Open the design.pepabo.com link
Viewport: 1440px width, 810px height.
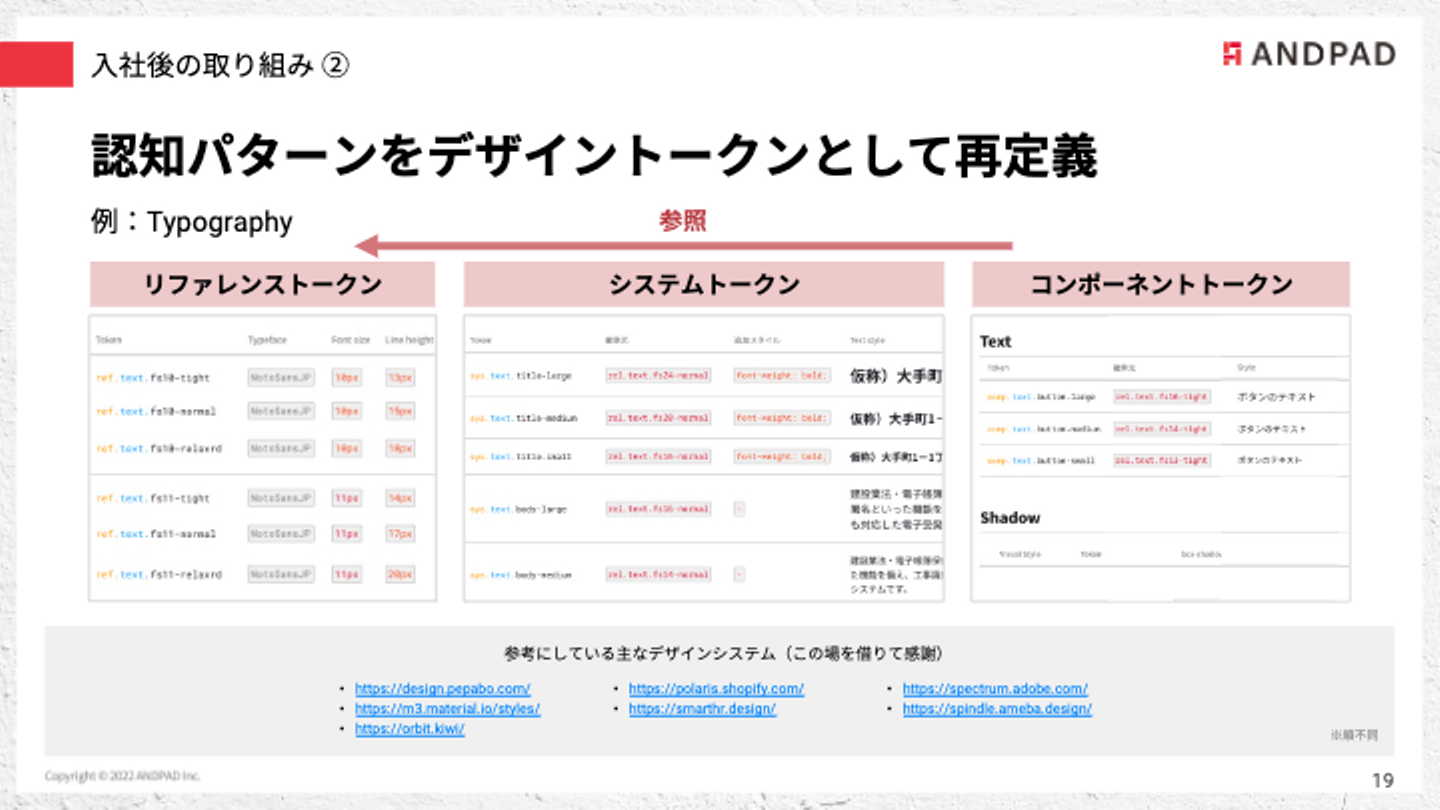pyautogui.click(x=443, y=689)
